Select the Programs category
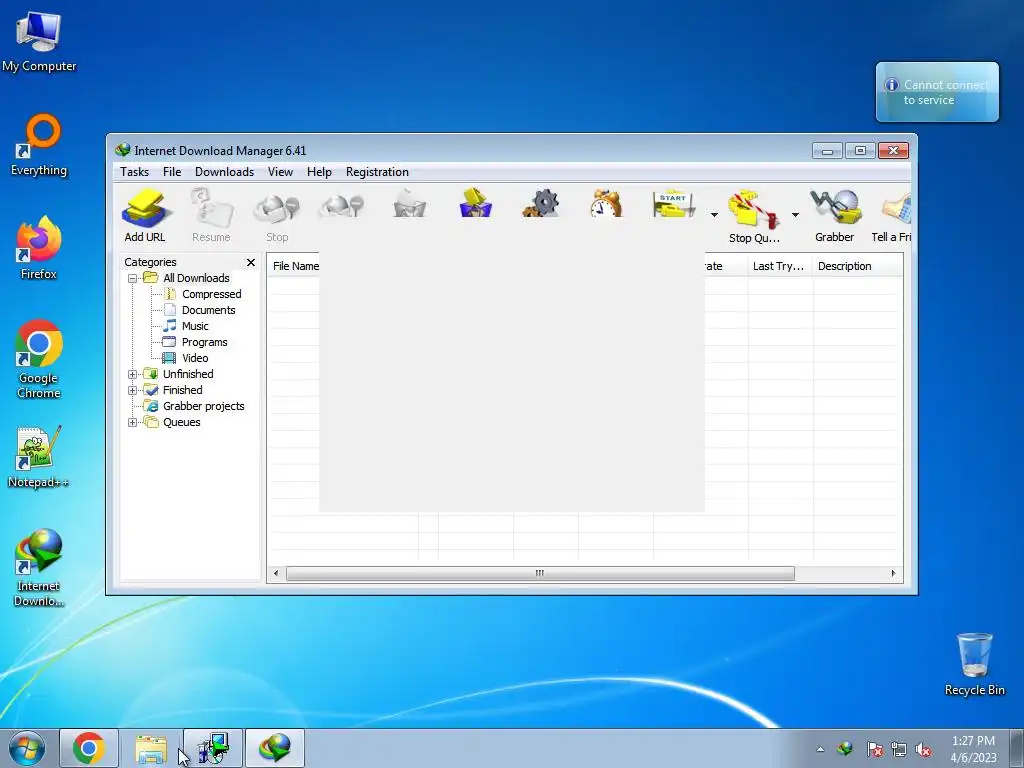 point(204,342)
